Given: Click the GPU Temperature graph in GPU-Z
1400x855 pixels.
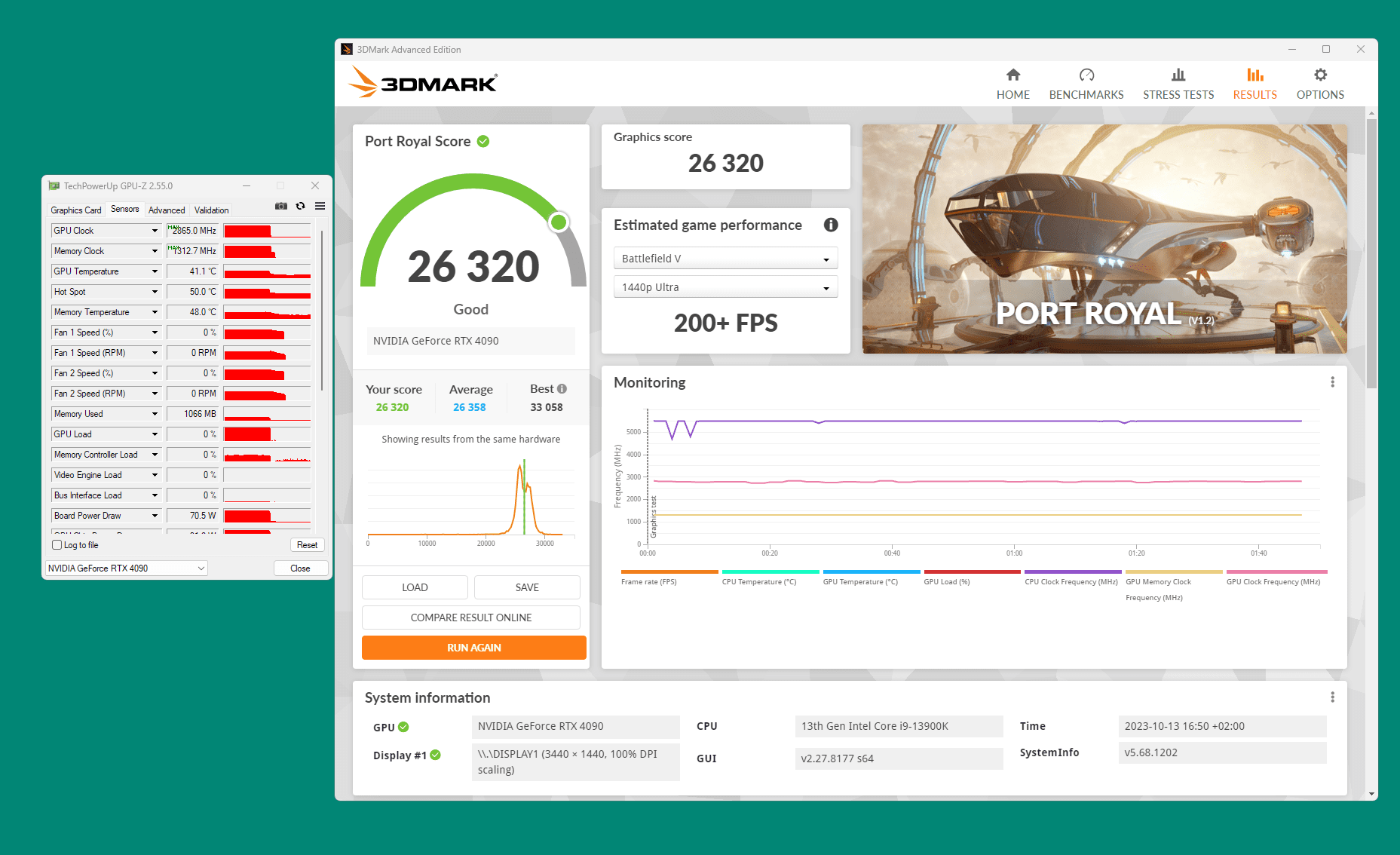Looking at the screenshot, I should [267, 271].
